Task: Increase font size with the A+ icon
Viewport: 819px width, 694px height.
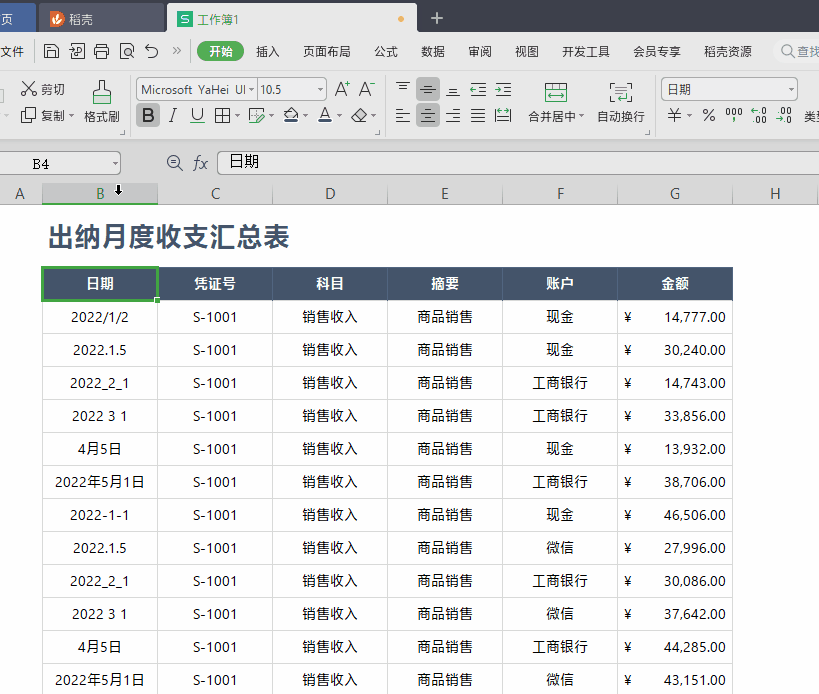Action: pyautogui.click(x=342, y=89)
